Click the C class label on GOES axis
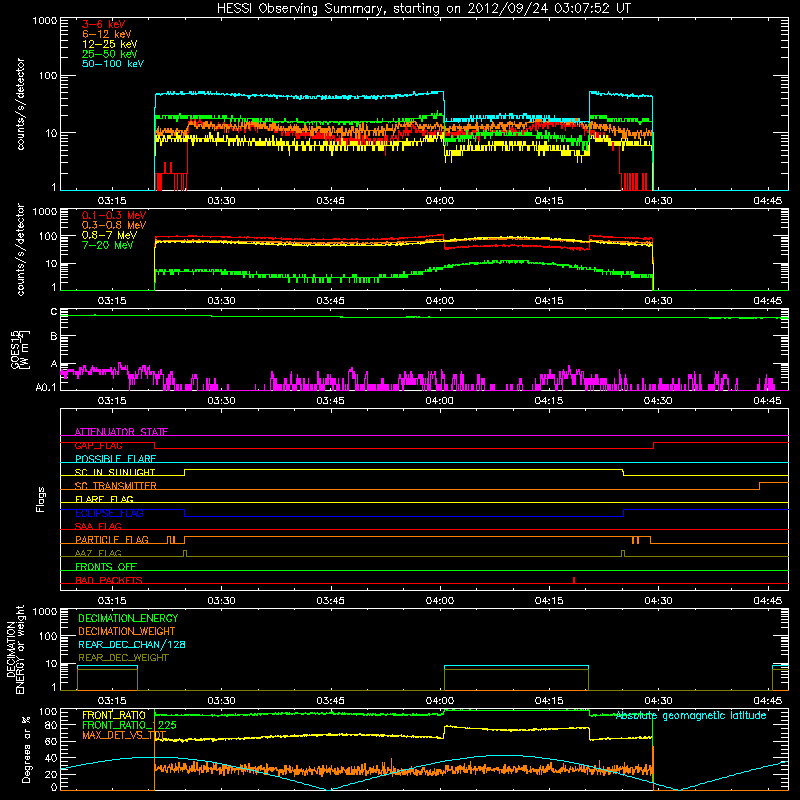This screenshot has height=800, width=800. [54, 312]
